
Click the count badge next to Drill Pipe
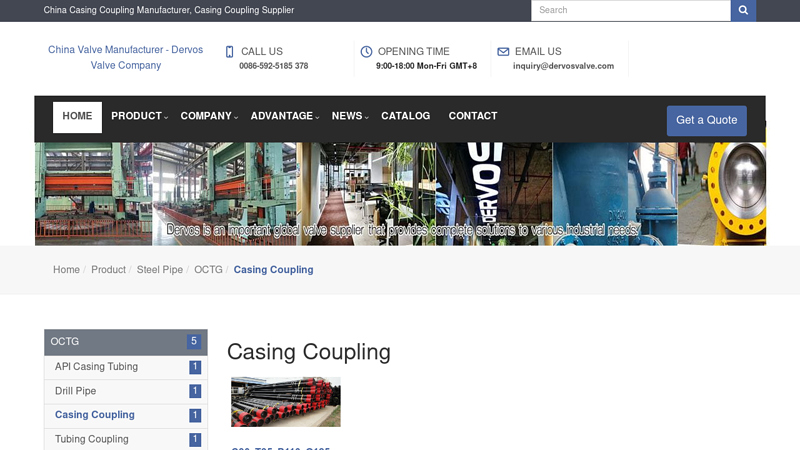(x=195, y=391)
